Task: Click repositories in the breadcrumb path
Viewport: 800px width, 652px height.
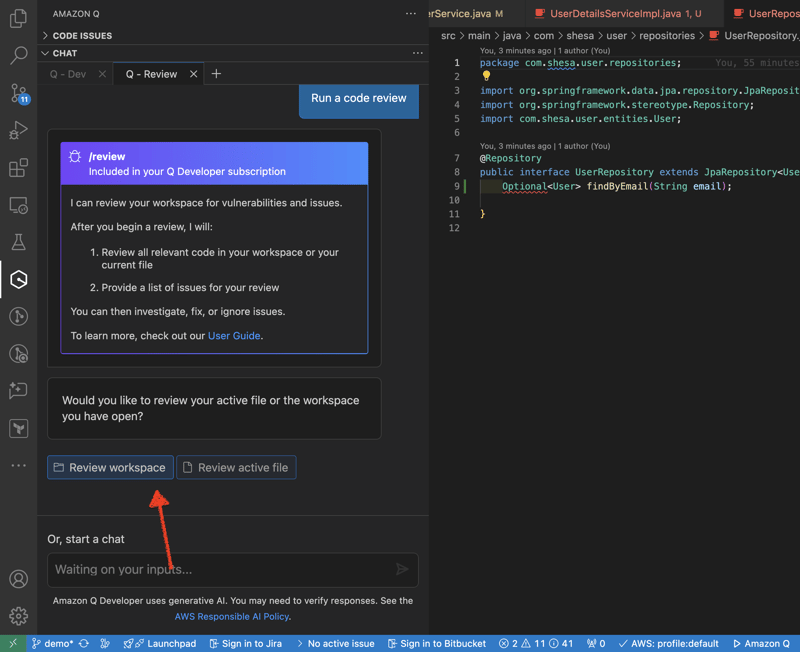Action: click(x=667, y=36)
